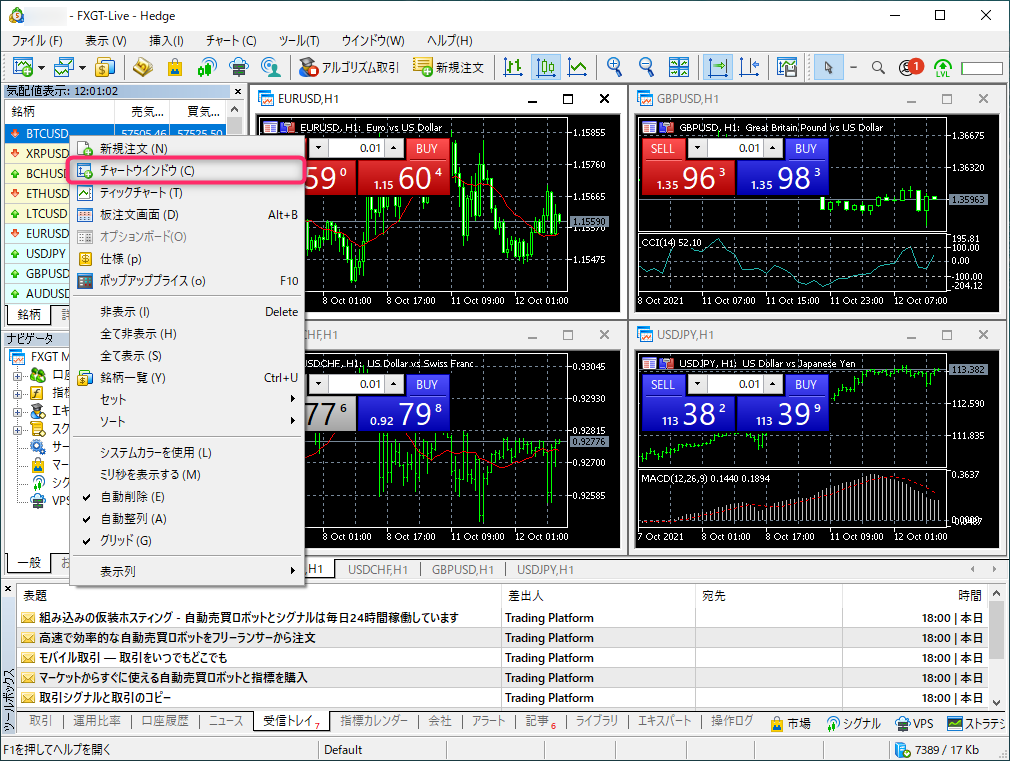This screenshot has height=761, width=1010.
Task: Open the 指標カレンダー toolbox tab
Action: [374, 721]
